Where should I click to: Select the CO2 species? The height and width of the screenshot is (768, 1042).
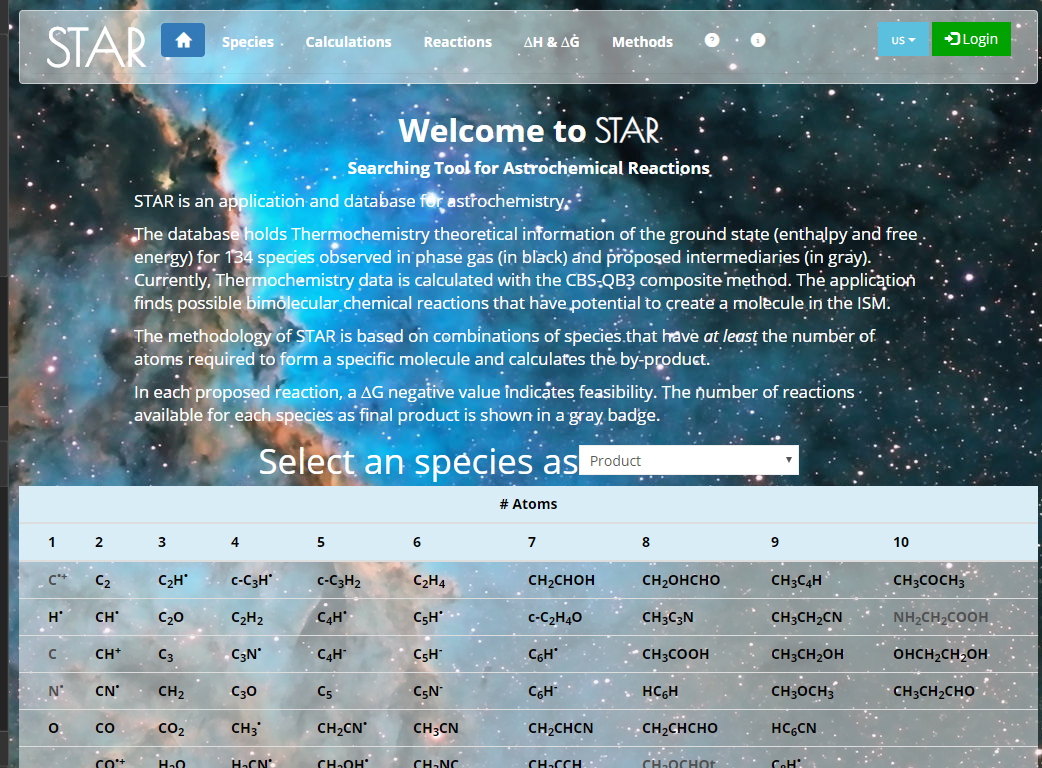(171, 729)
